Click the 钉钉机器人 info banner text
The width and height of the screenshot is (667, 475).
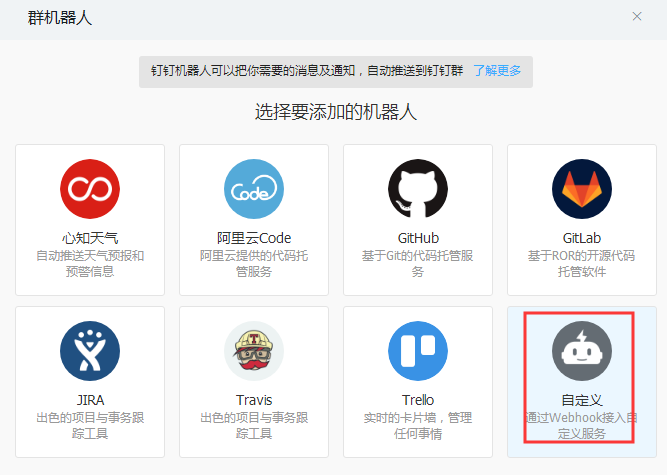pos(307,71)
